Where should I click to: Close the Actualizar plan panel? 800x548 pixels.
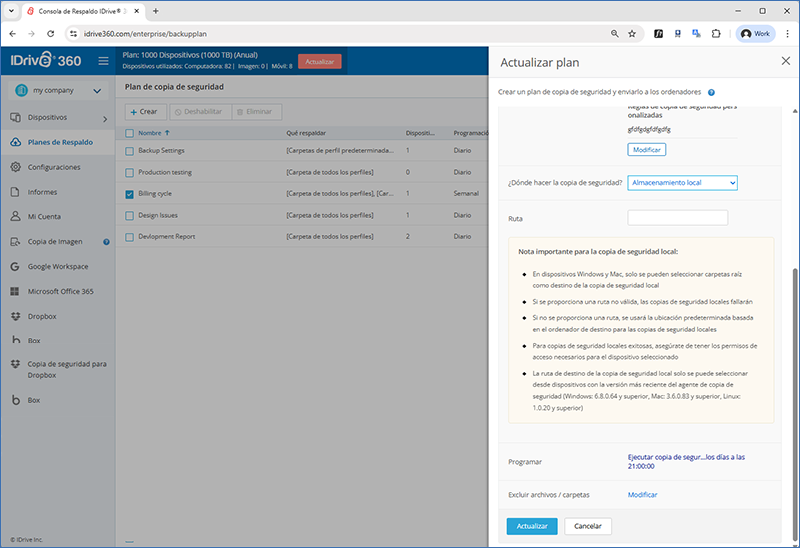tap(785, 61)
